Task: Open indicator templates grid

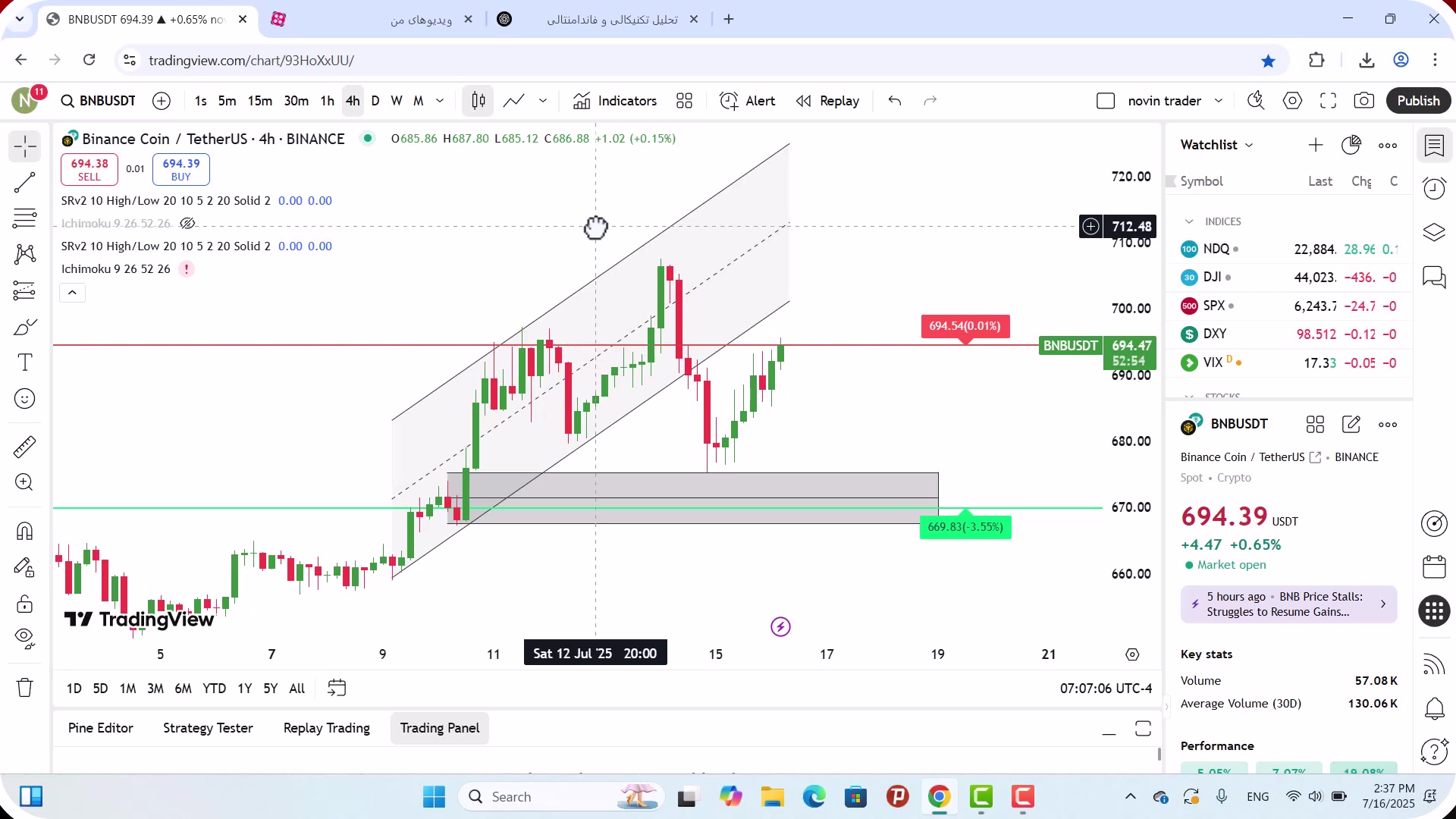Action: 684,101
